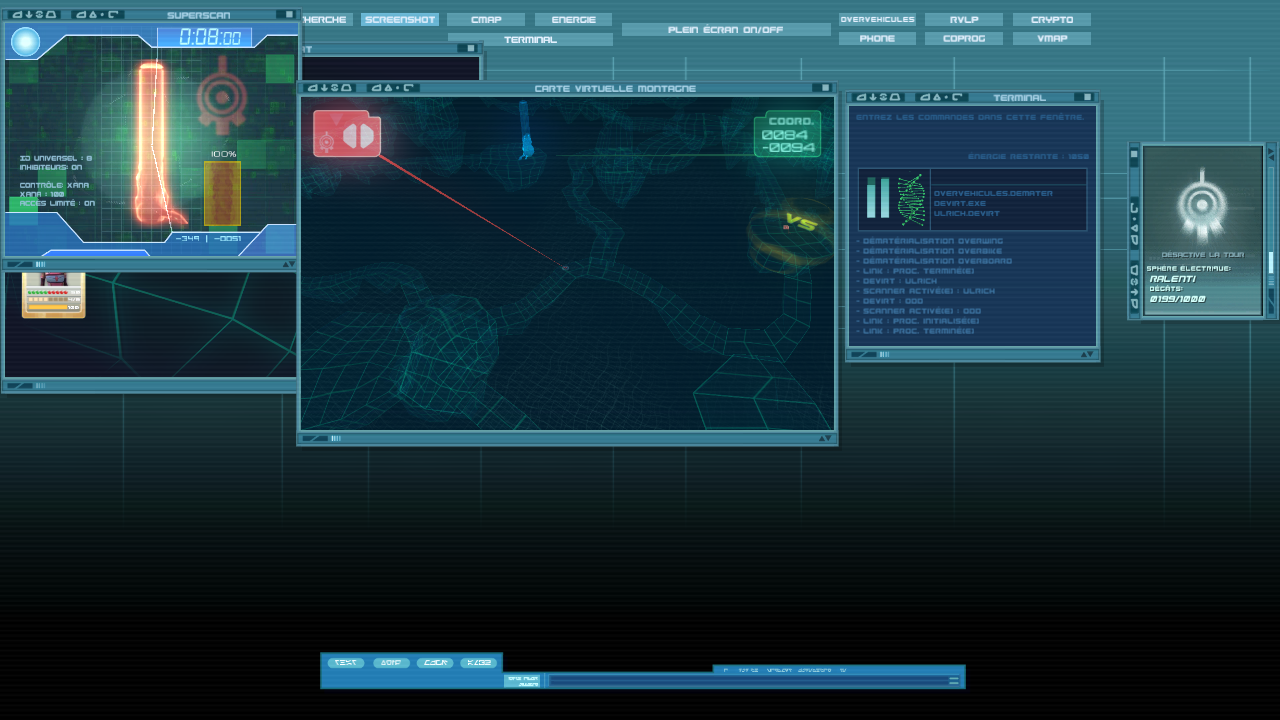Select the ENERGIE top button
This screenshot has height=720, width=1280.
[573, 20]
